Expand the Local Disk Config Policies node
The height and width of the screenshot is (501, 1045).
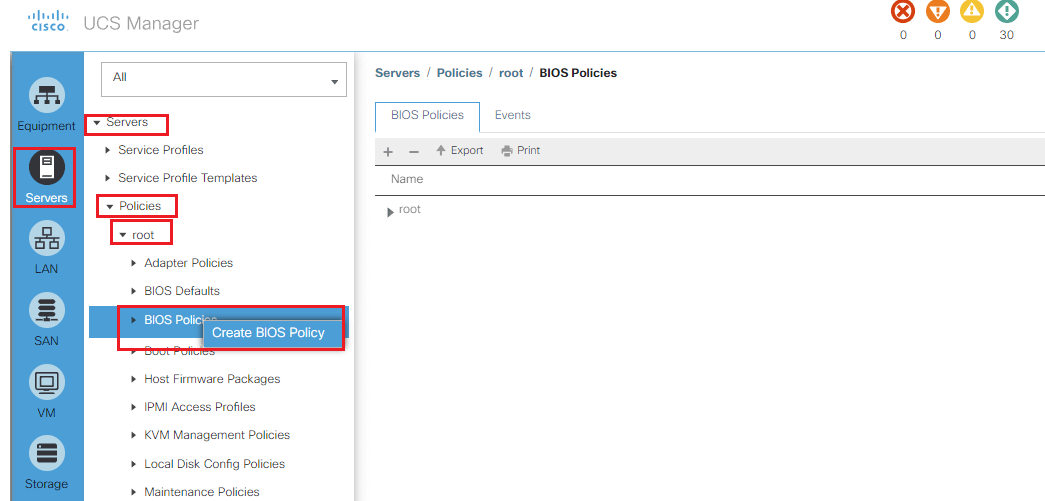[134, 464]
